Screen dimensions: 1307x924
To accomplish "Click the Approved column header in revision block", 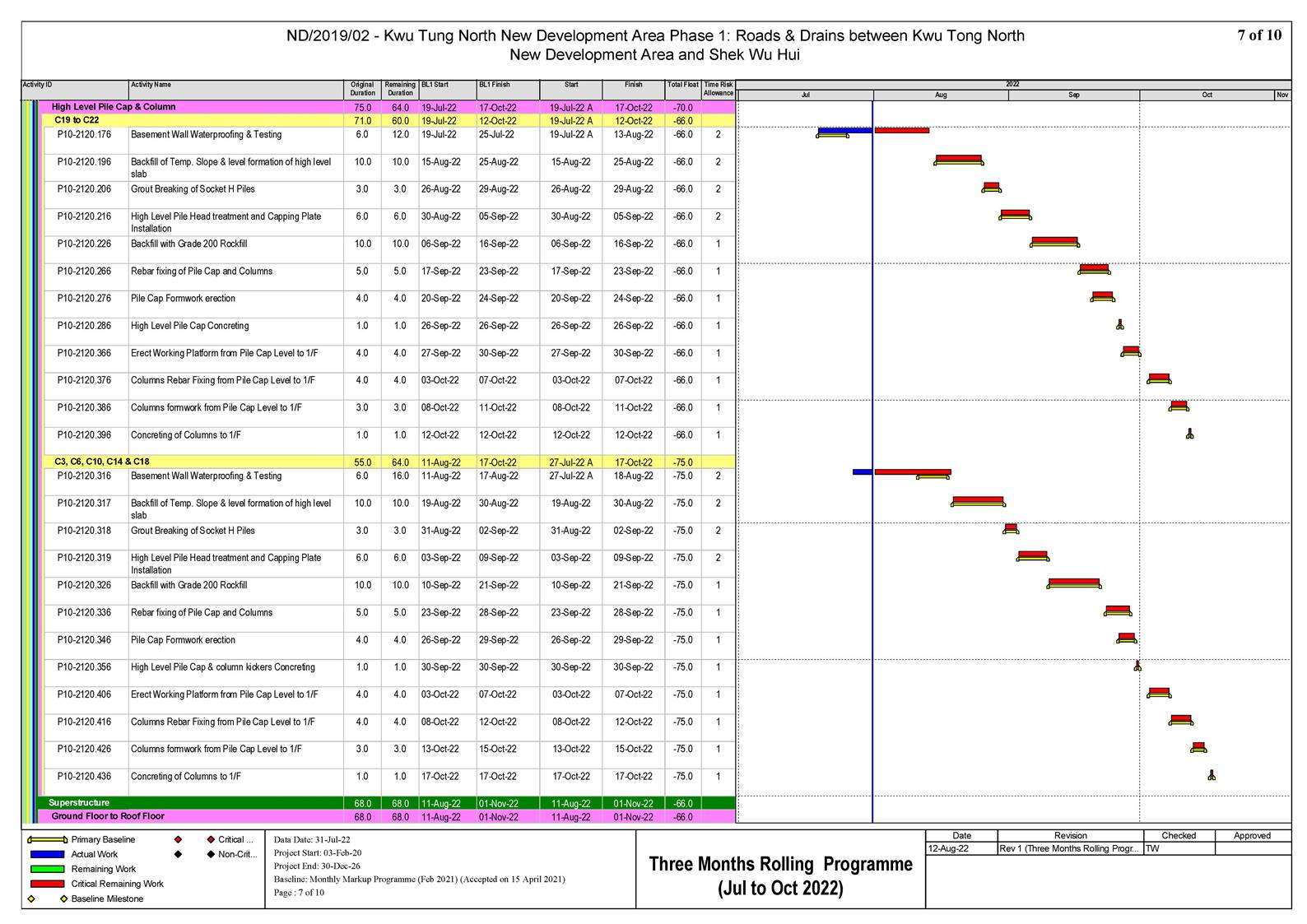I will [x=1253, y=836].
